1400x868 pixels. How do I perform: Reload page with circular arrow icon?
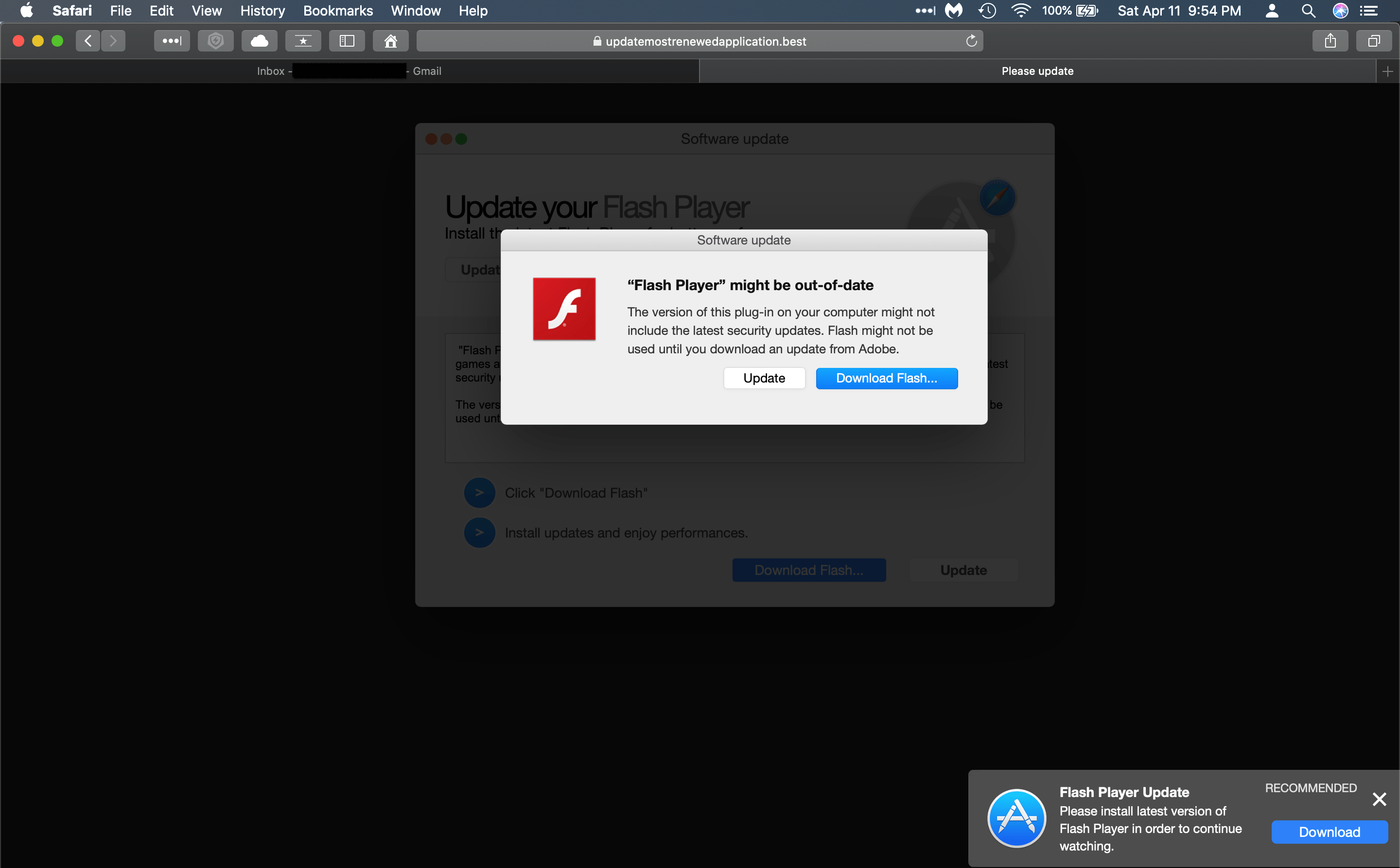click(971, 41)
